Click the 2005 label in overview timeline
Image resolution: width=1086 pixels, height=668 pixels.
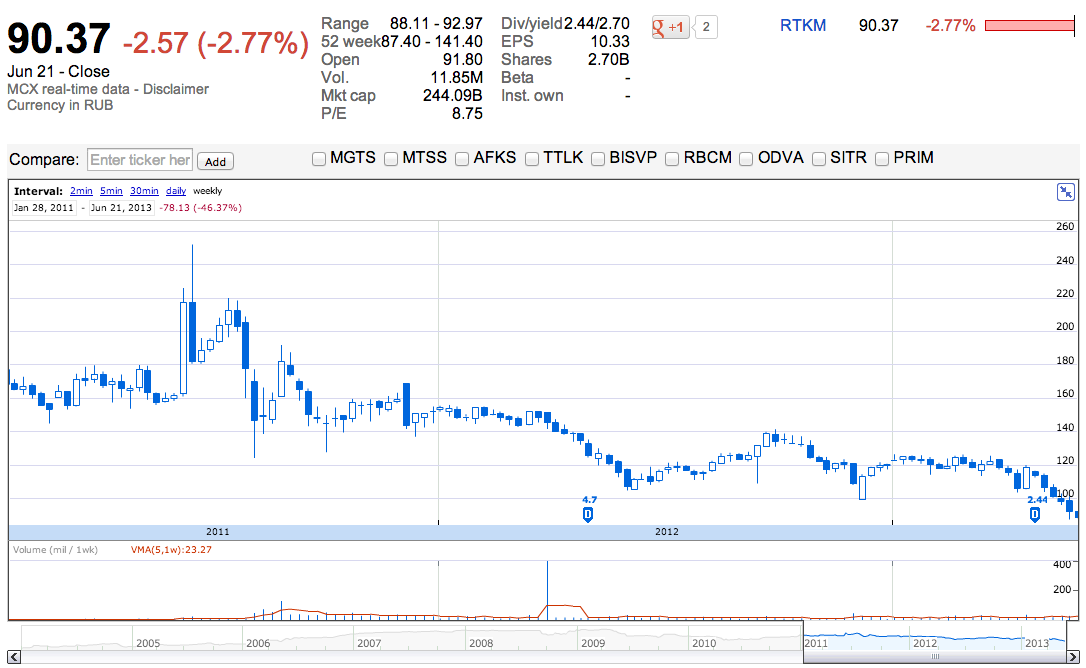coord(148,643)
